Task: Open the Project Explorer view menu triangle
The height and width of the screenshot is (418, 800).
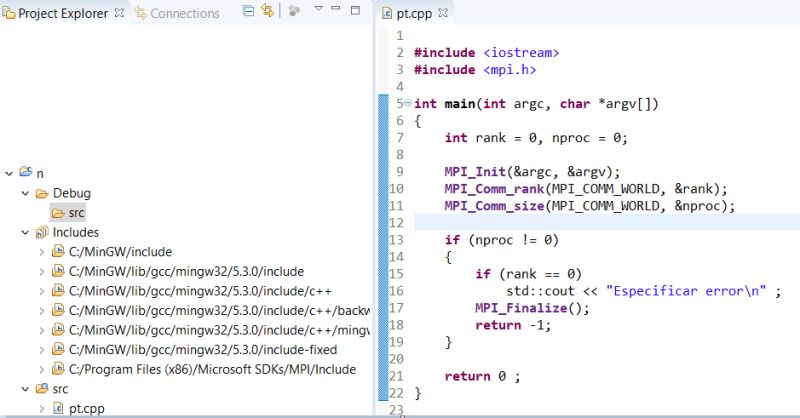Action: (x=318, y=9)
